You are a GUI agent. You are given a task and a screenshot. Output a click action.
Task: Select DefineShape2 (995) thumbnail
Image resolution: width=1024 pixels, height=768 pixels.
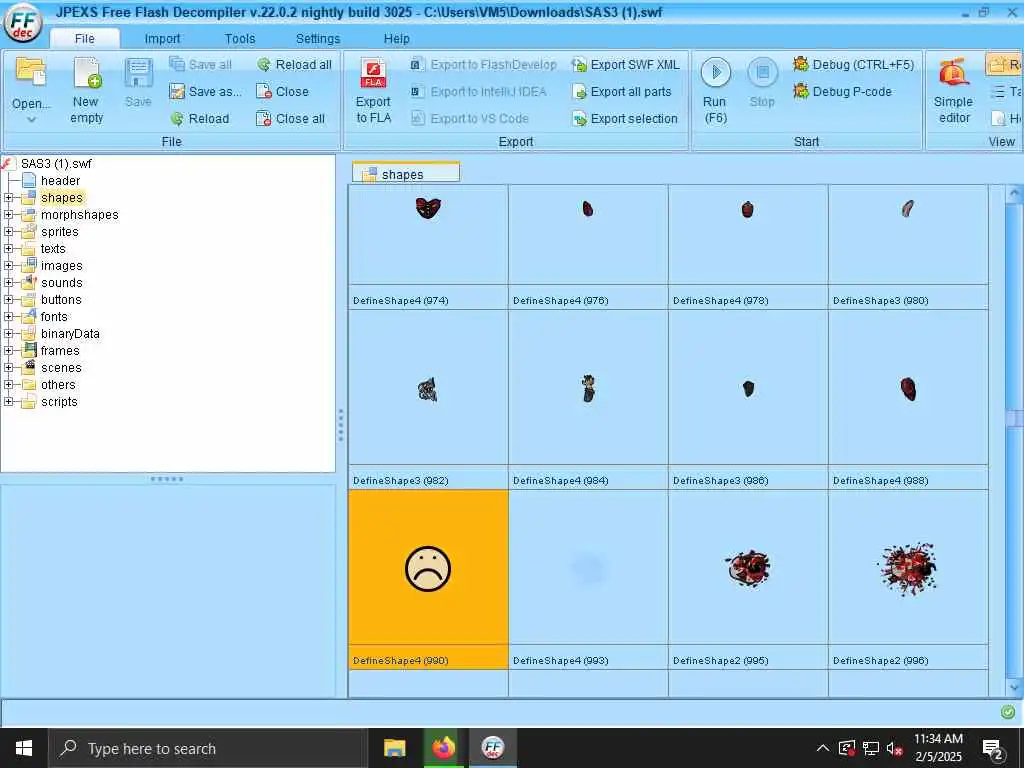[748, 579]
